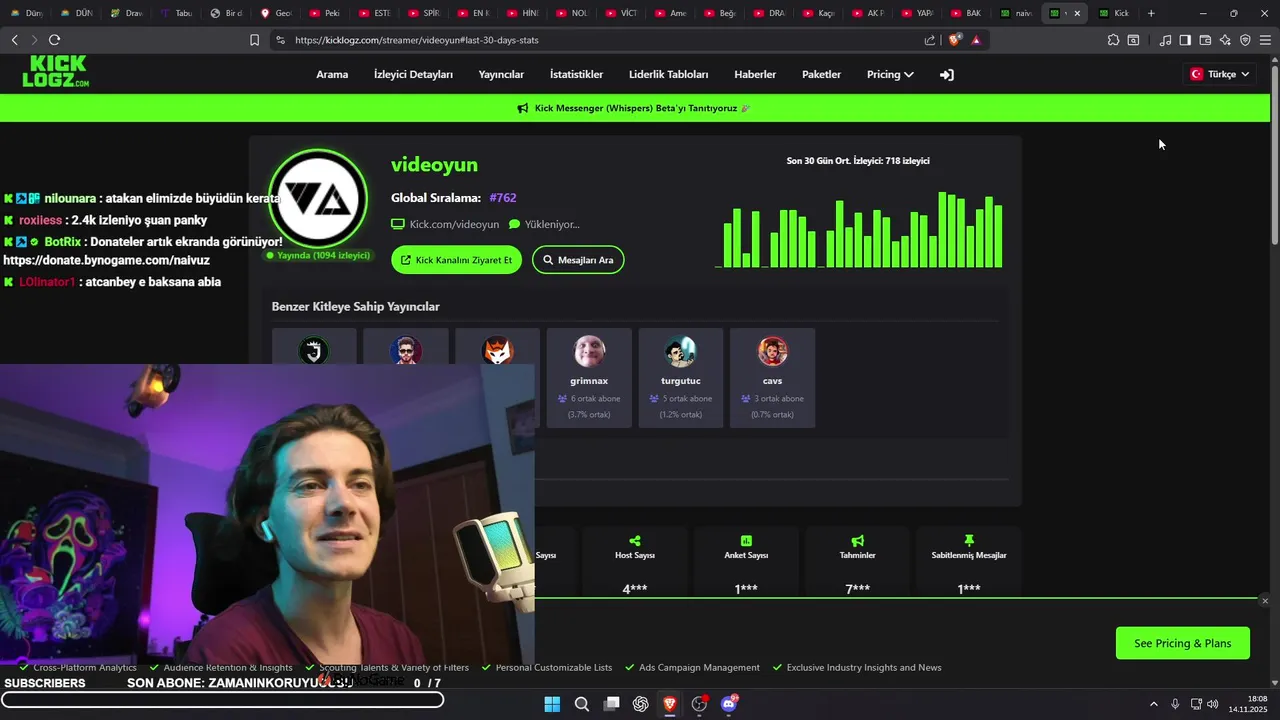Open Discord from the taskbar
Viewport: 1280px width, 720px height.
coord(729,704)
